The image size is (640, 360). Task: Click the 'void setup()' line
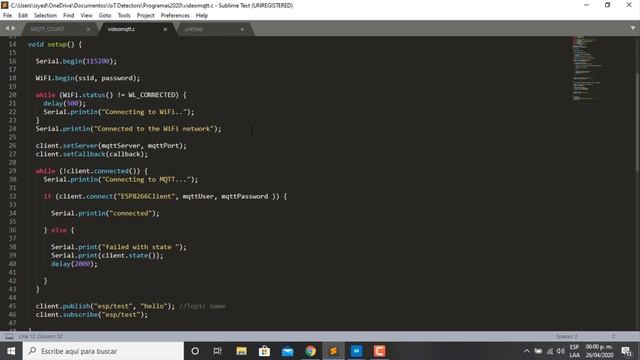tap(55, 44)
